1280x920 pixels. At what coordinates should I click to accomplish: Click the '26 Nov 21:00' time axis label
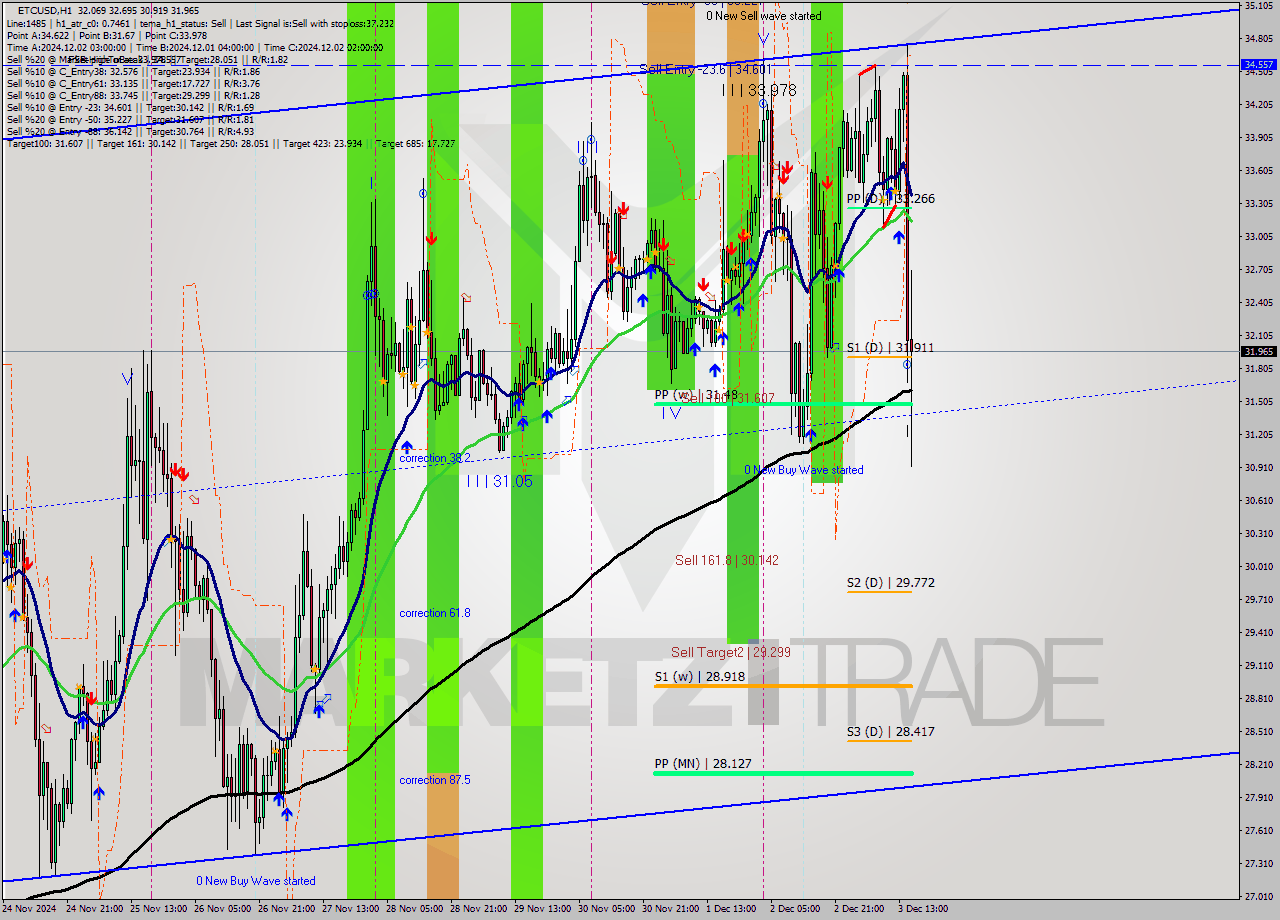point(286,909)
